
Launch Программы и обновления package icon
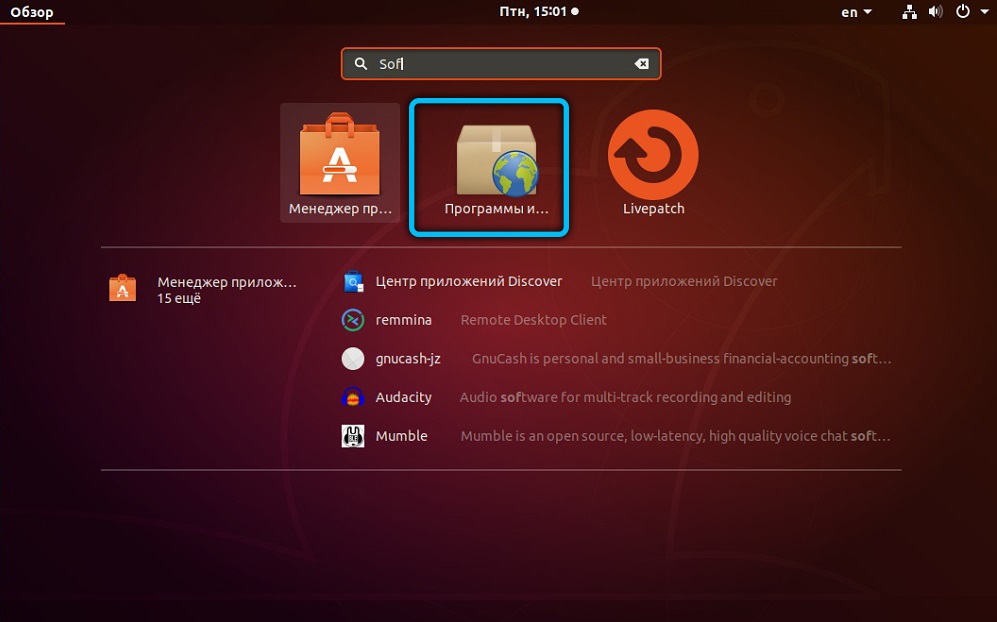pyautogui.click(x=497, y=160)
